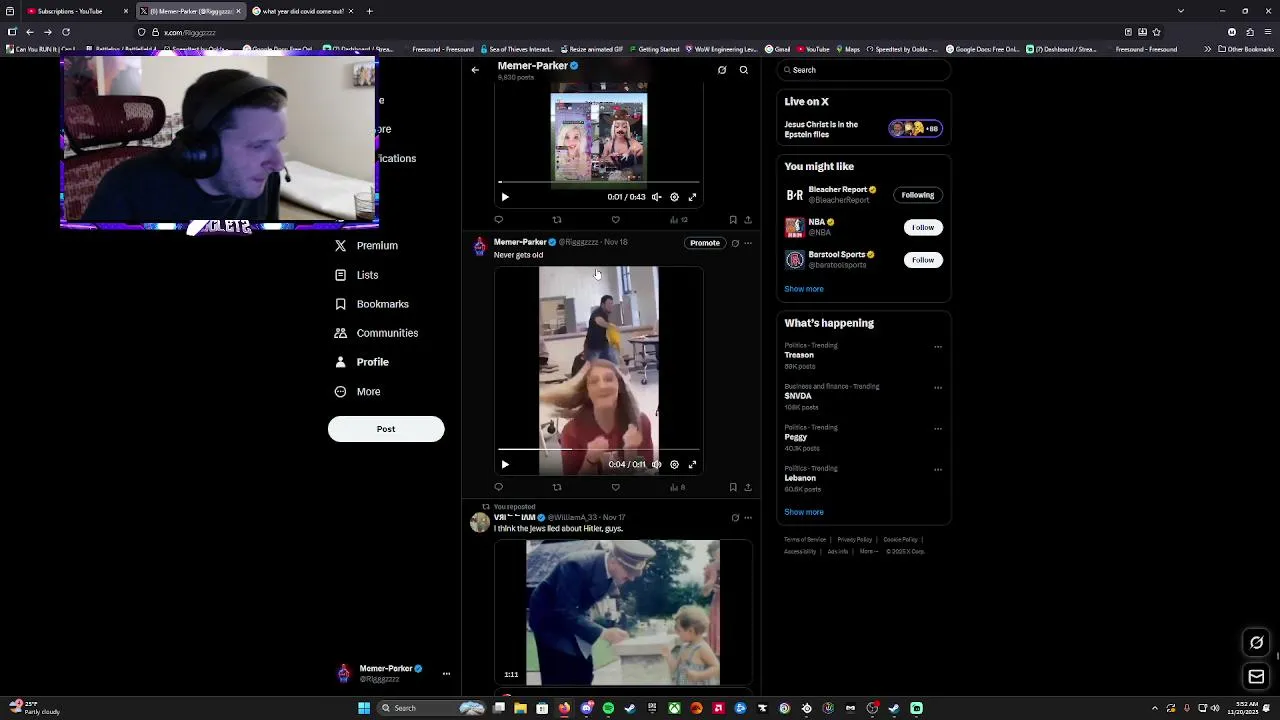The width and height of the screenshot is (1280, 720).
Task: Open the hitler video thumbnail in WilliamA_33 post
Action: pos(623,613)
